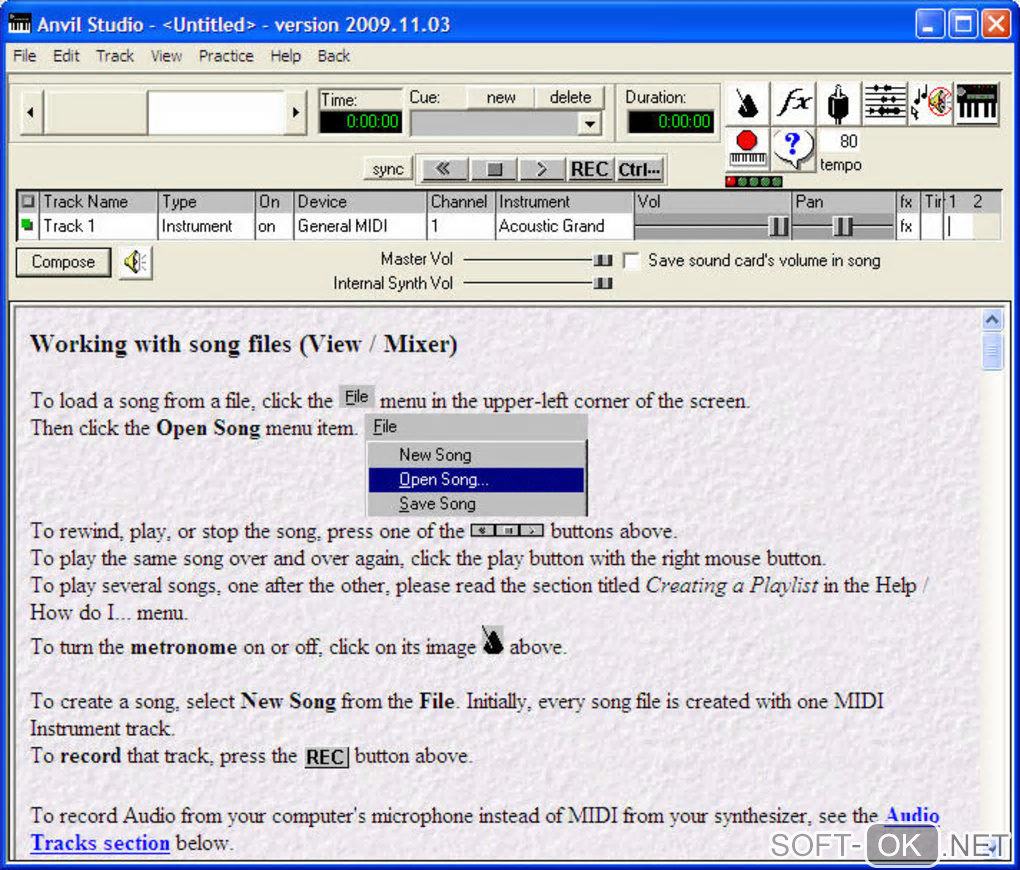Click the Device column header

[x=360, y=202]
